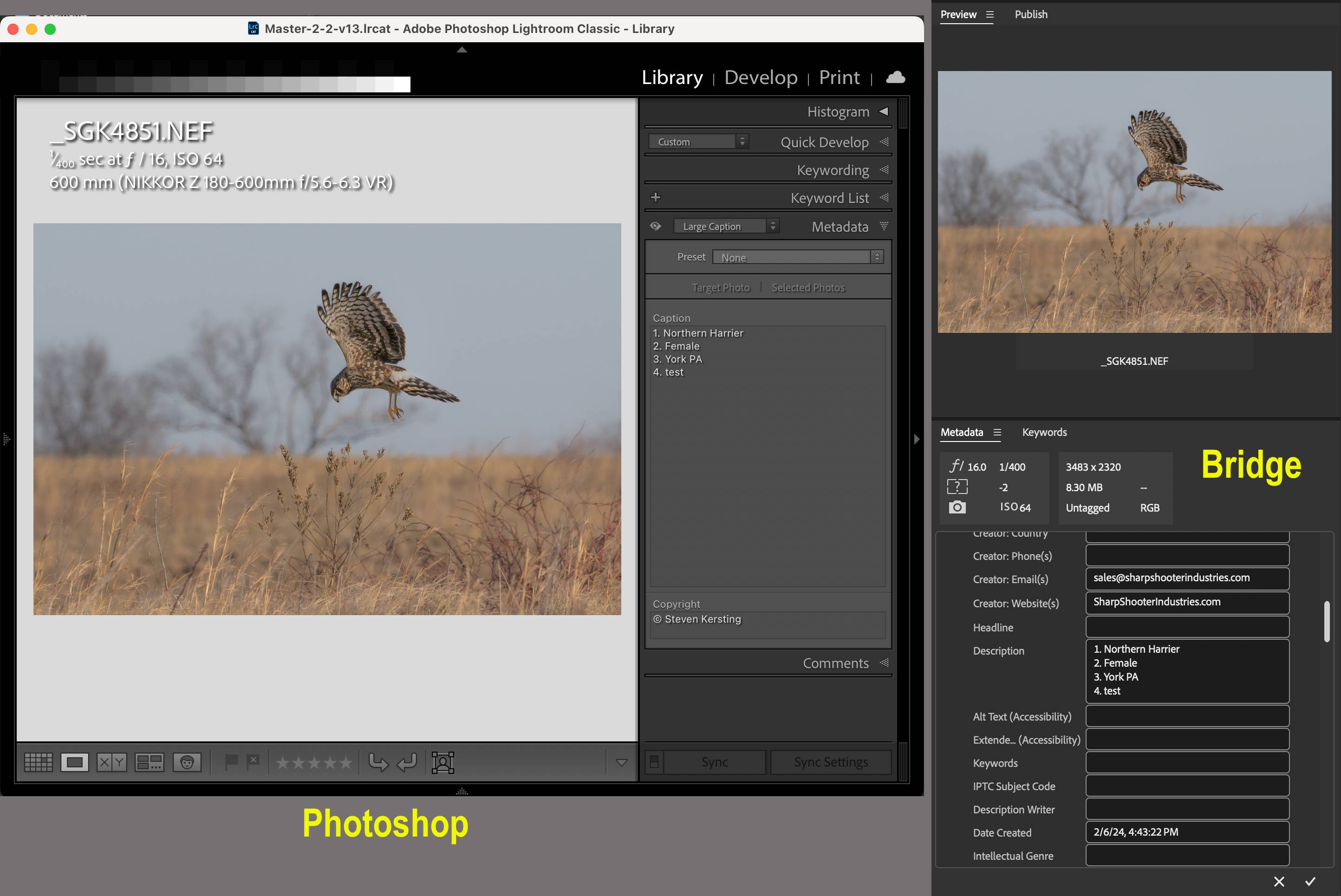Image resolution: width=1341 pixels, height=896 pixels.
Task: Select the Preview tab in Bridge
Action: 958,14
